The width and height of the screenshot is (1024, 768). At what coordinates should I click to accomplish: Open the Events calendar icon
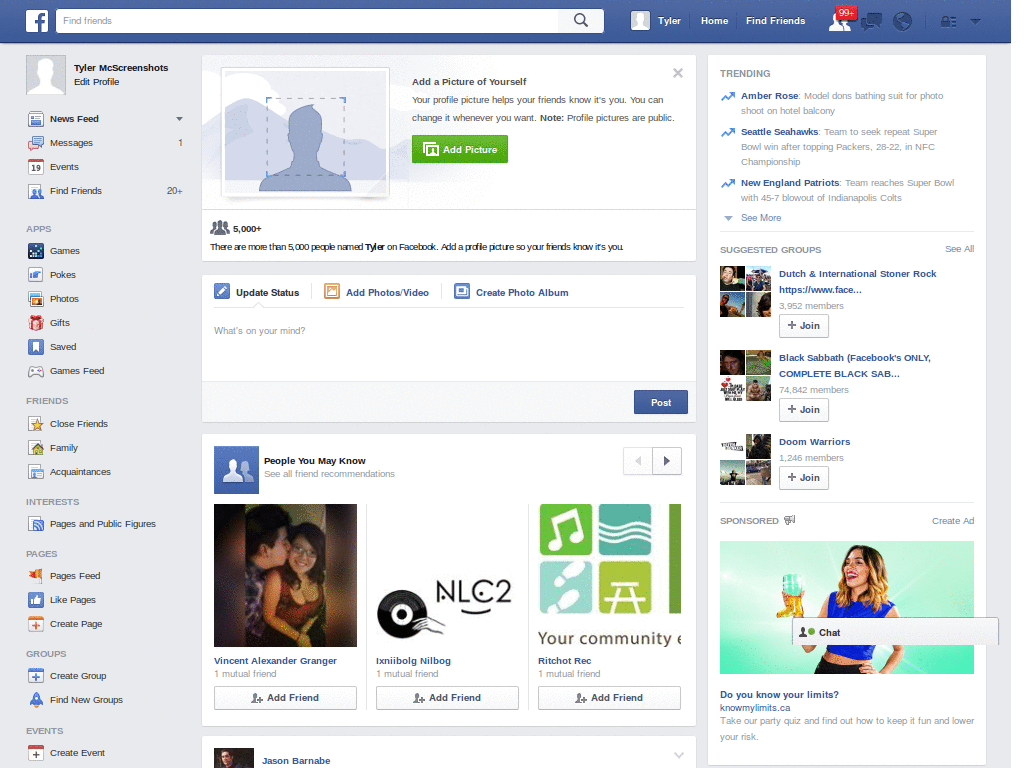pyautogui.click(x=36, y=167)
